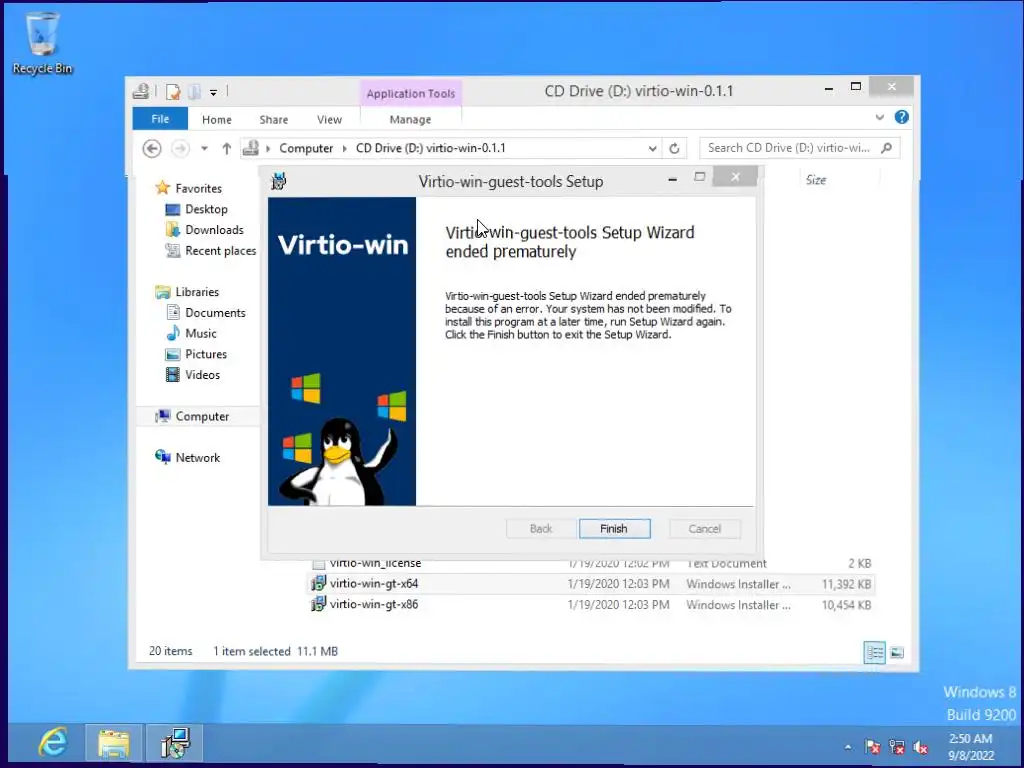
Task: Open Music library
Action: (200, 333)
